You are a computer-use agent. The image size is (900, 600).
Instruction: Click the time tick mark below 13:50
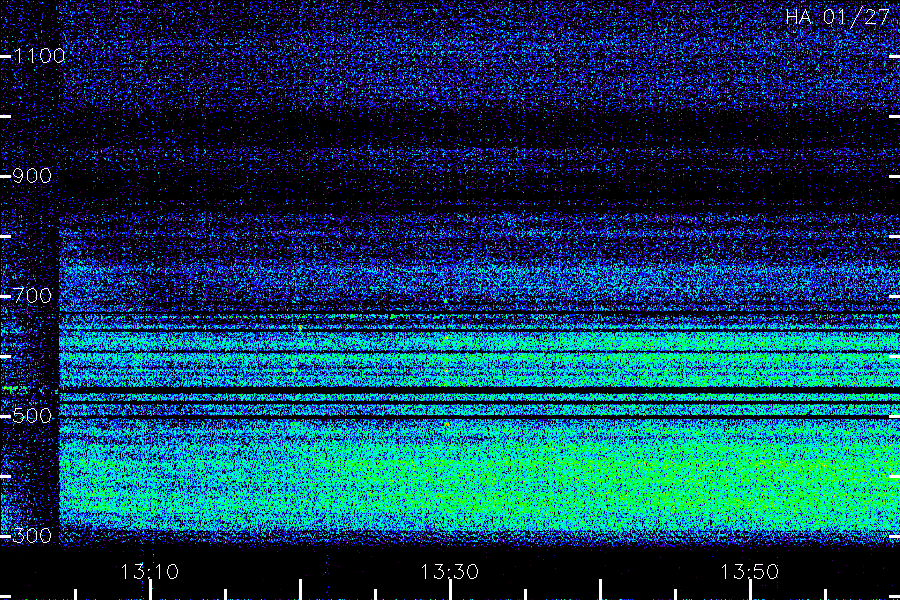click(750, 590)
